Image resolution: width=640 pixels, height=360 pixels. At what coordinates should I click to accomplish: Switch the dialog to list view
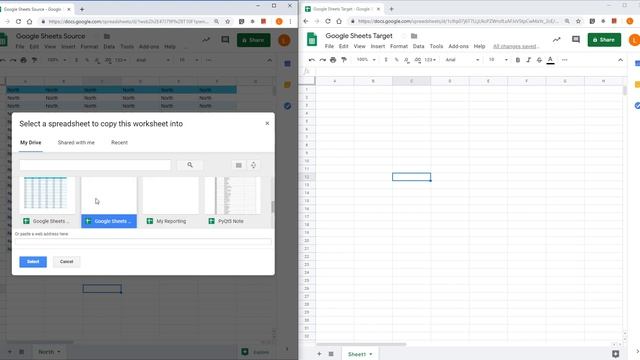click(x=239, y=165)
